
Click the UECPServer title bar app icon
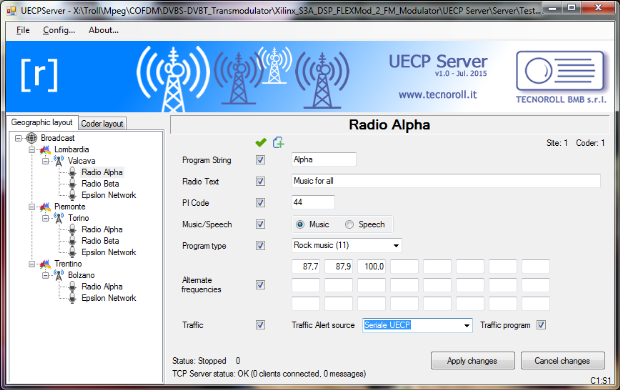coord(11,11)
